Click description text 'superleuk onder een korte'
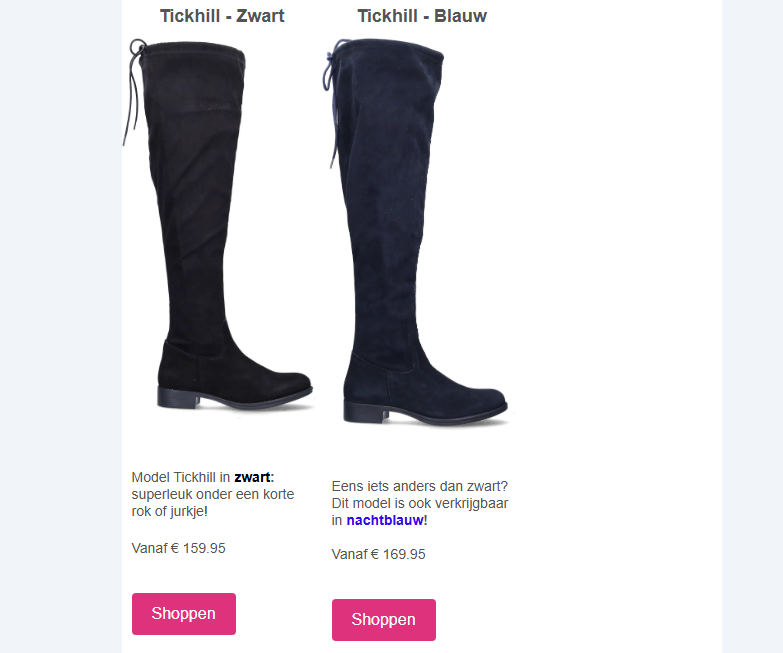Viewport: 783px width, 653px height. point(213,494)
